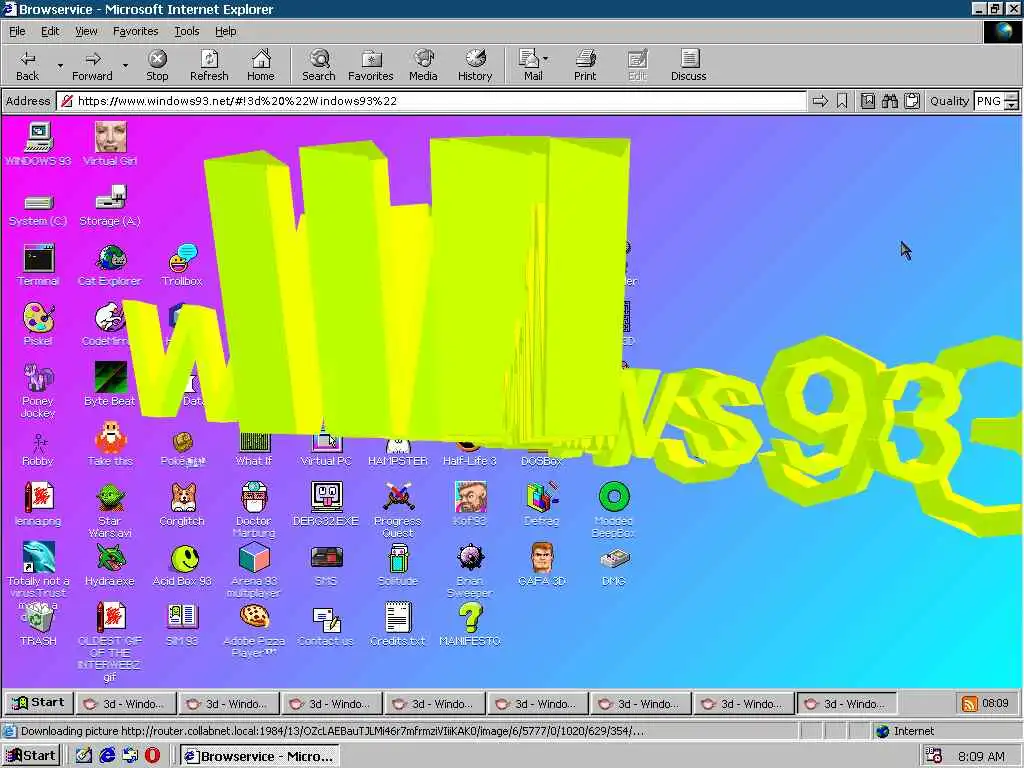Open the lenna.png file icon
The image size is (1024, 768).
[x=38, y=504]
